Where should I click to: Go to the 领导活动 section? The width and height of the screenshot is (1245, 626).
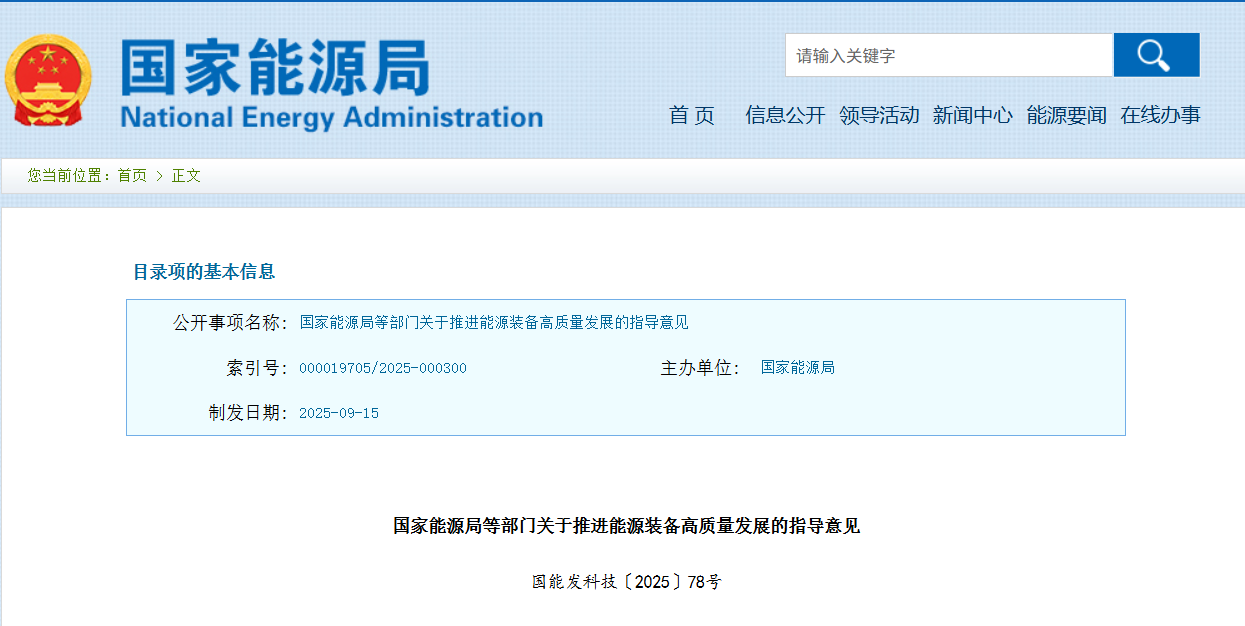pyautogui.click(x=879, y=116)
